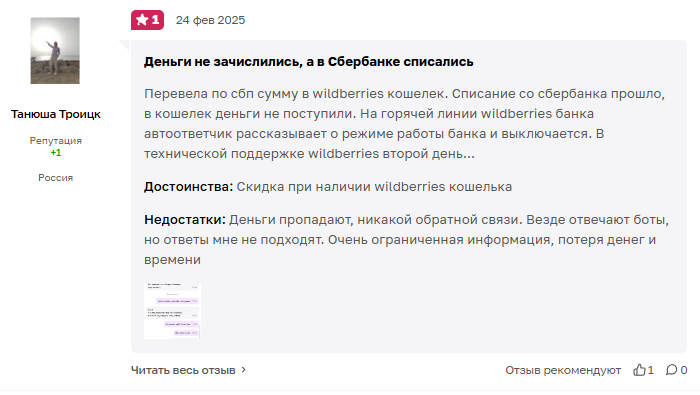The width and height of the screenshot is (700, 395).
Task: Click the comment count 0
Action: pyautogui.click(x=683, y=370)
